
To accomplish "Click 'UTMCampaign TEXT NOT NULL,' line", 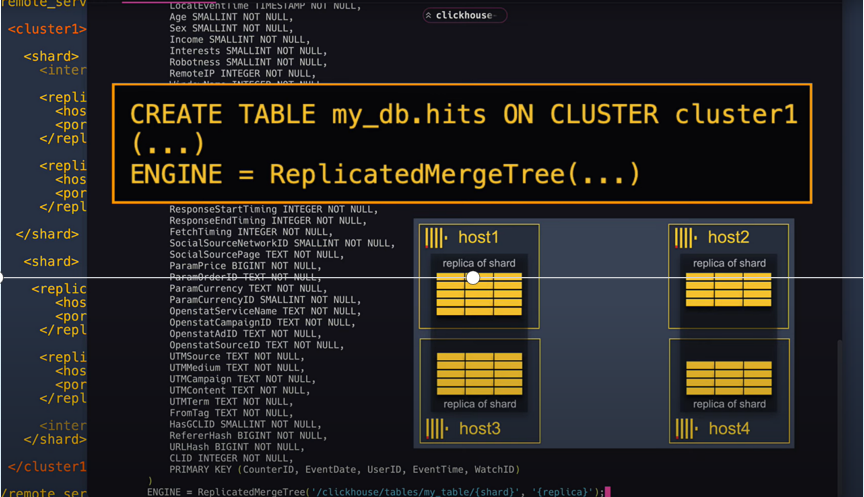I will pyautogui.click(x=242, y=379).
